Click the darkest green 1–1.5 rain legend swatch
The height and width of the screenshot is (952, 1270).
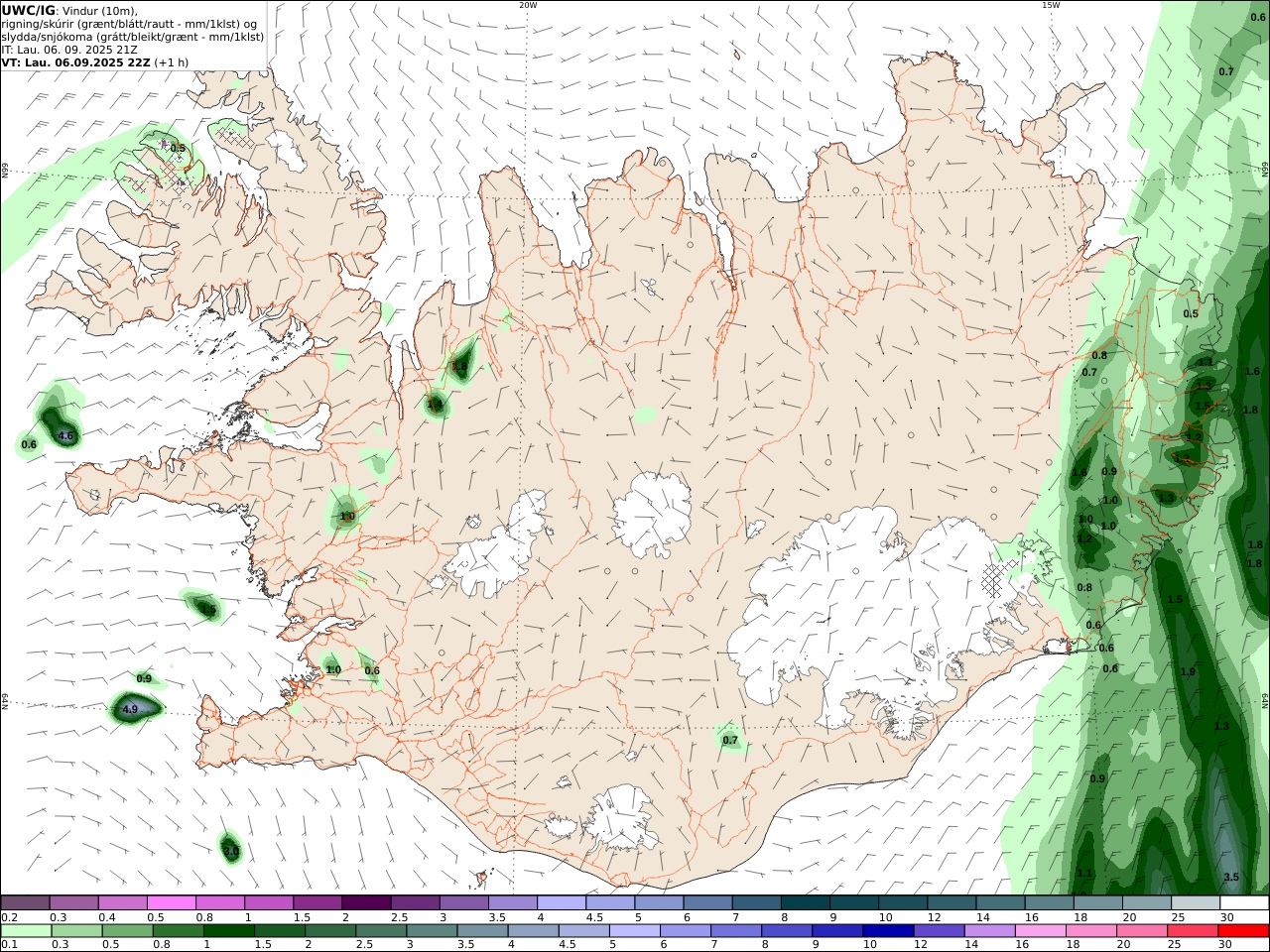pos(228,931)
